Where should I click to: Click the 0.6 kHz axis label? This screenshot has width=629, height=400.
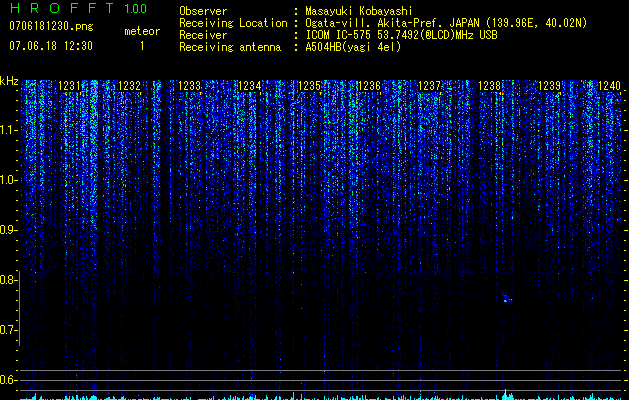click(8, 380)
